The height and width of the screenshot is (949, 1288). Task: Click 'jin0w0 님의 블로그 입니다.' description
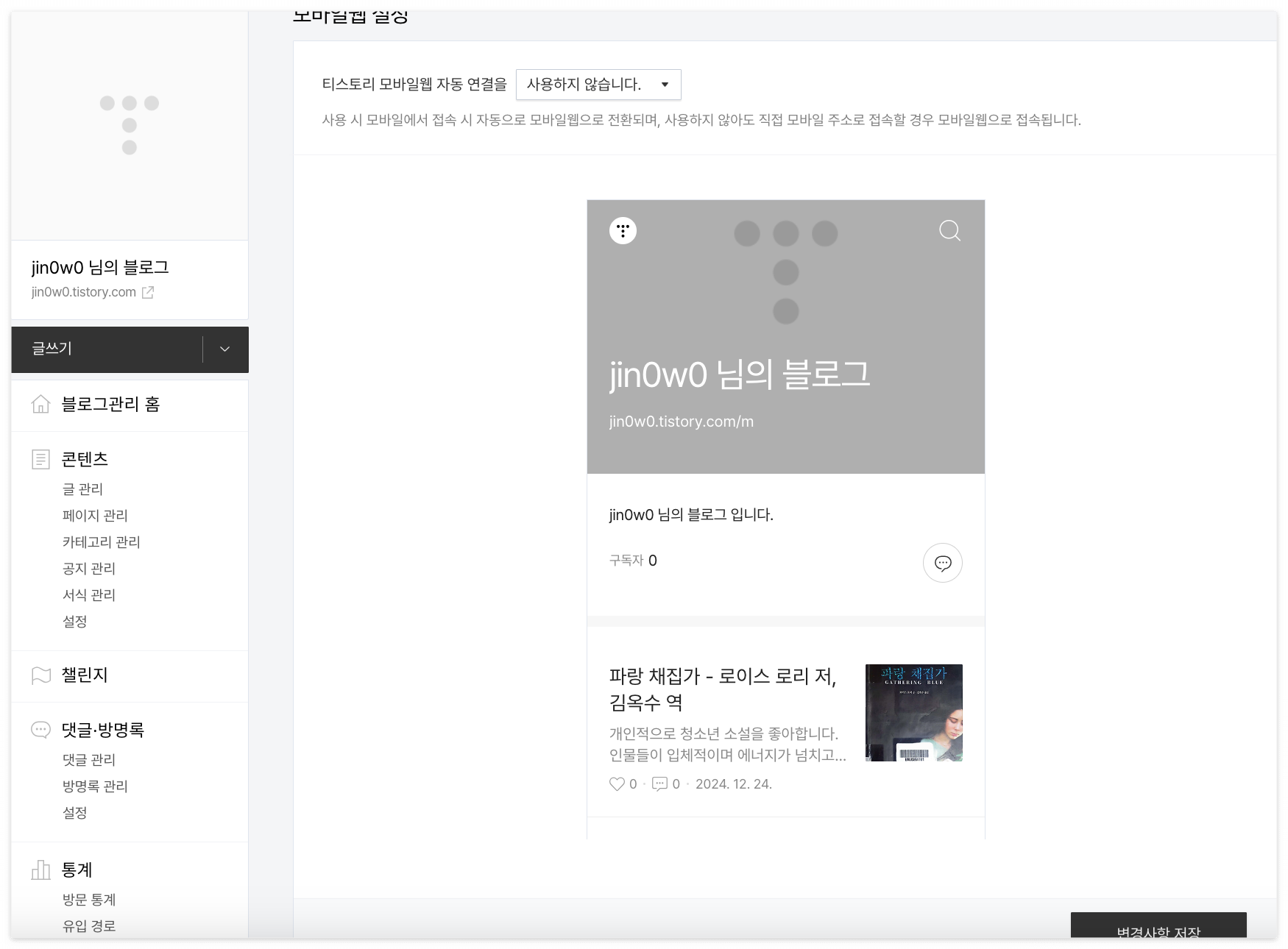[691, 515]
